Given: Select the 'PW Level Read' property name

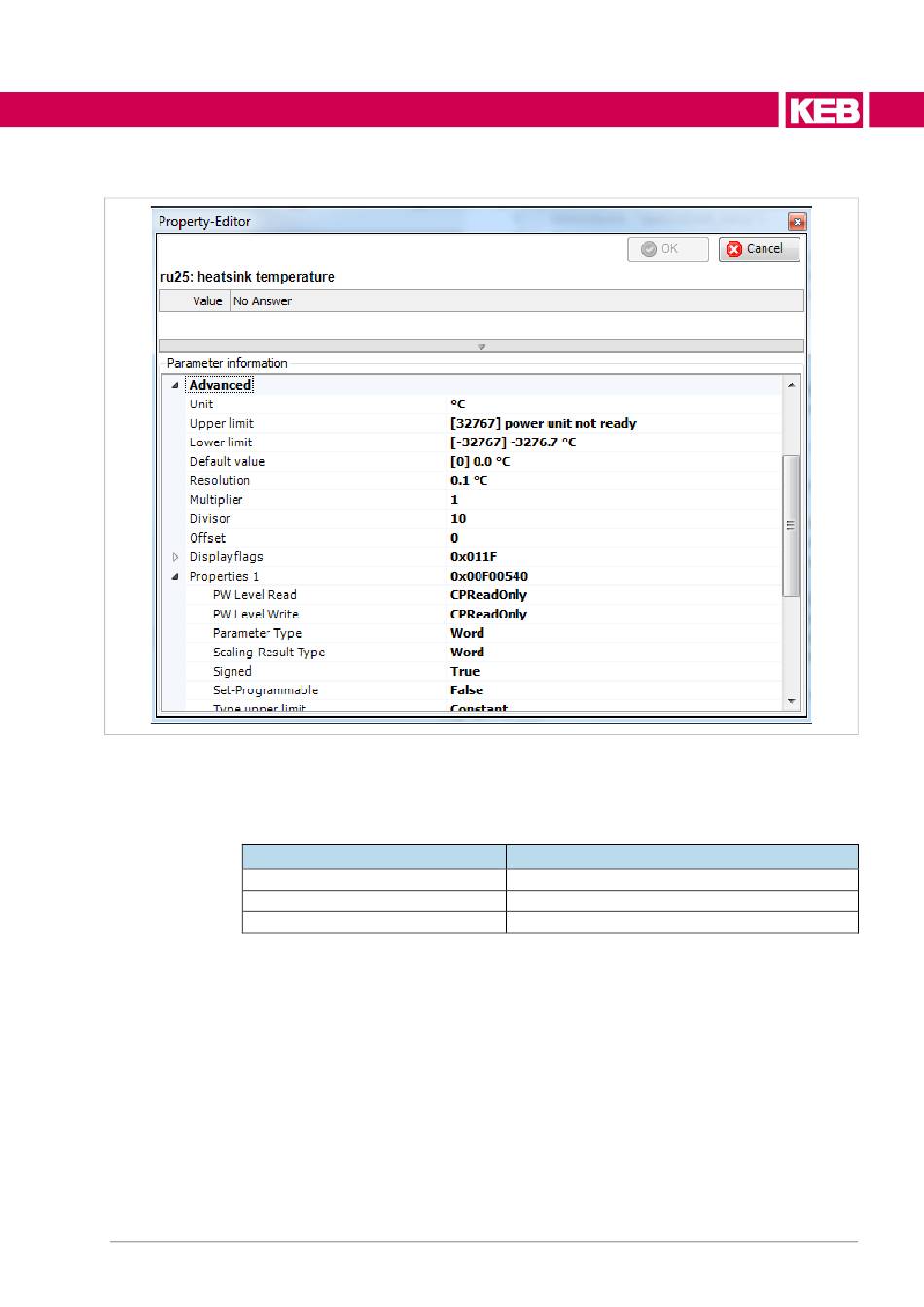Looking at the screenshot, I should [255, 595].
